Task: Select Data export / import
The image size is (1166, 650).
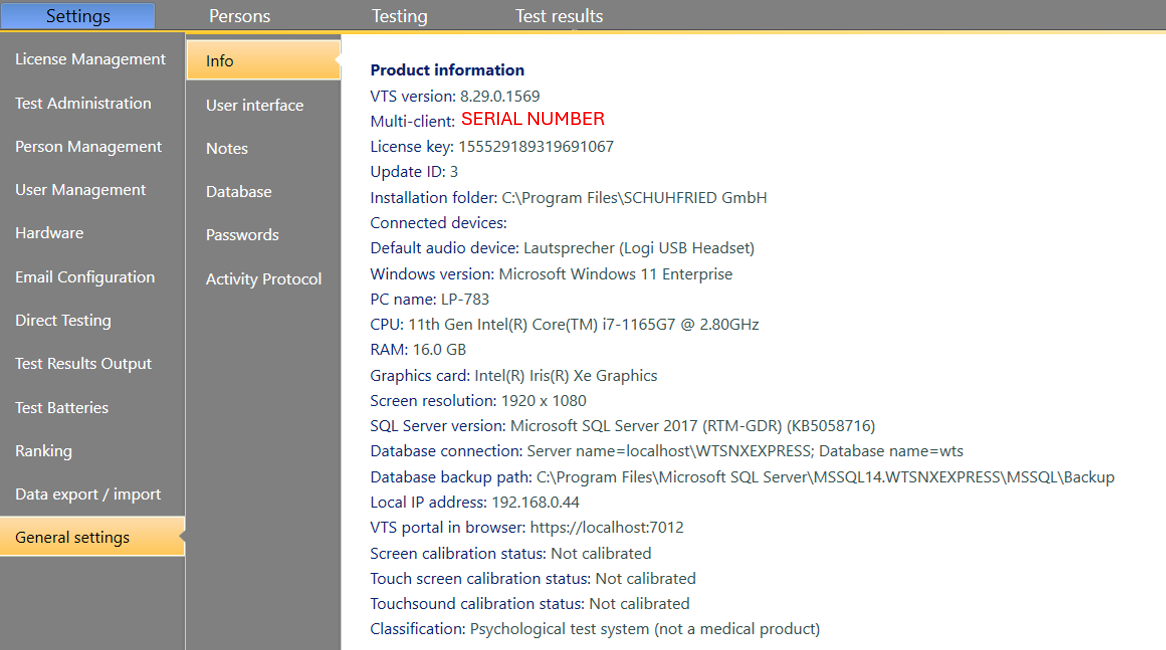Action: point(88,494)
